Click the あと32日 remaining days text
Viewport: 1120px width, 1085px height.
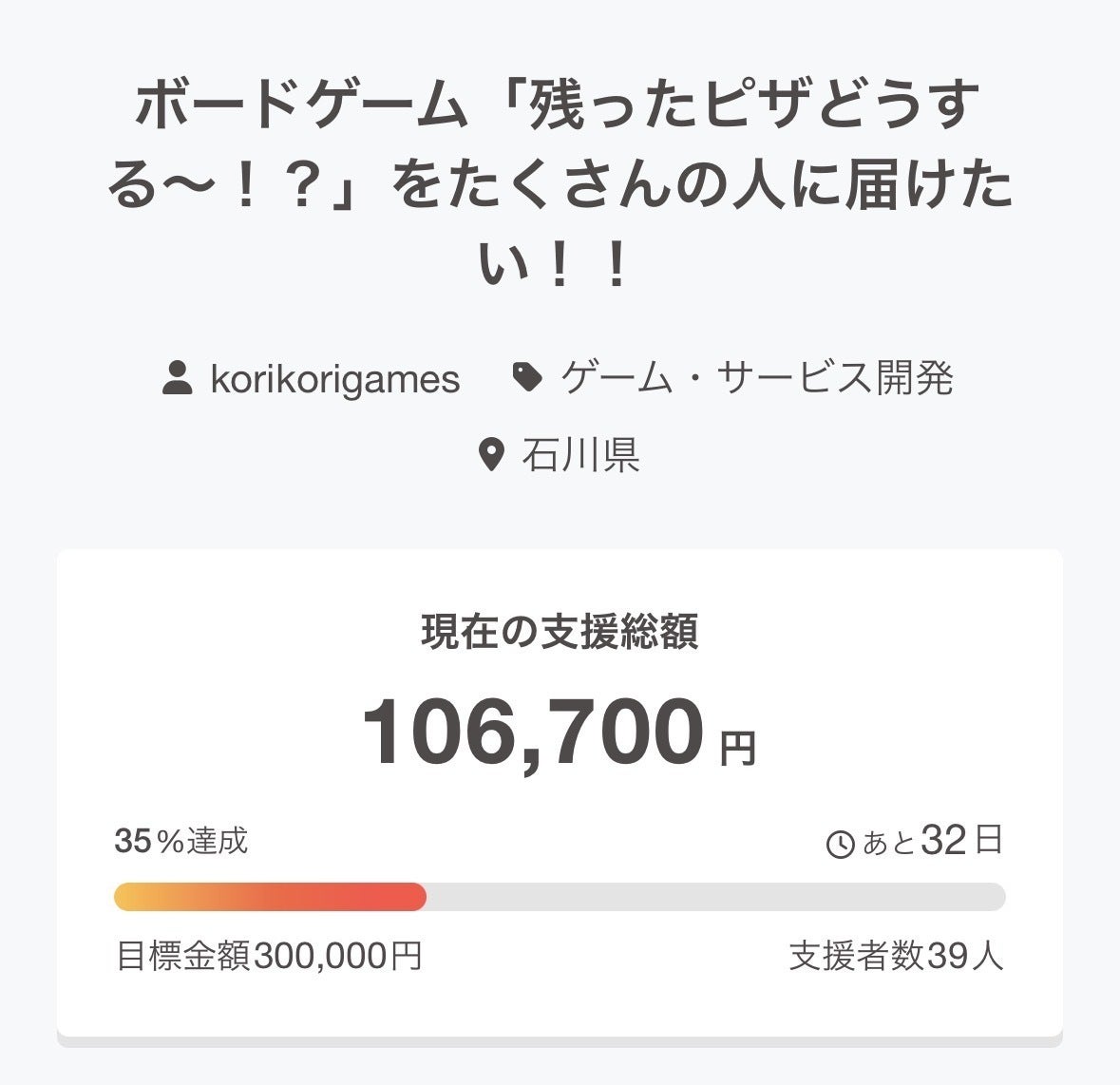(x=933, y=841)
